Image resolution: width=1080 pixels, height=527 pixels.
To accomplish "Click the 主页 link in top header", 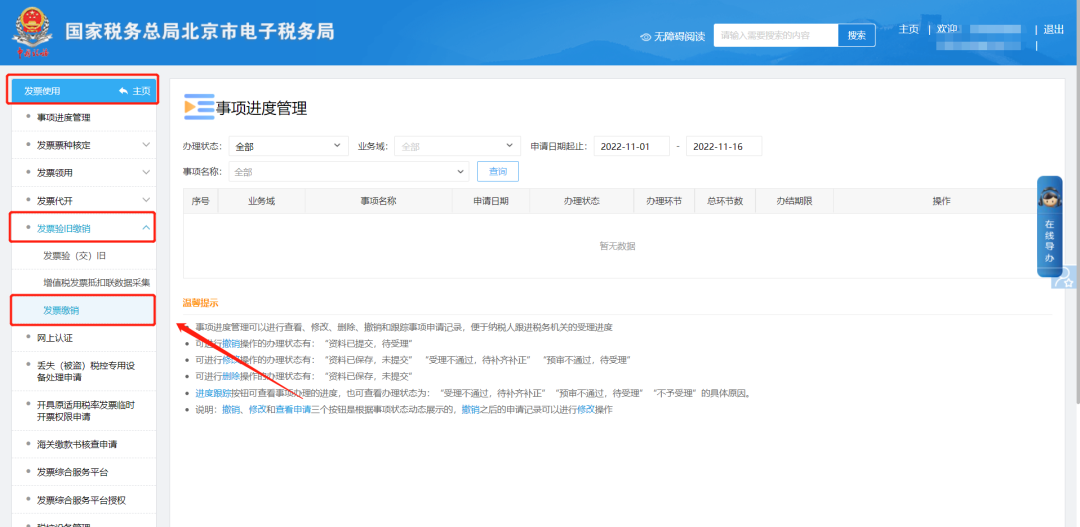I will (909, 29).
